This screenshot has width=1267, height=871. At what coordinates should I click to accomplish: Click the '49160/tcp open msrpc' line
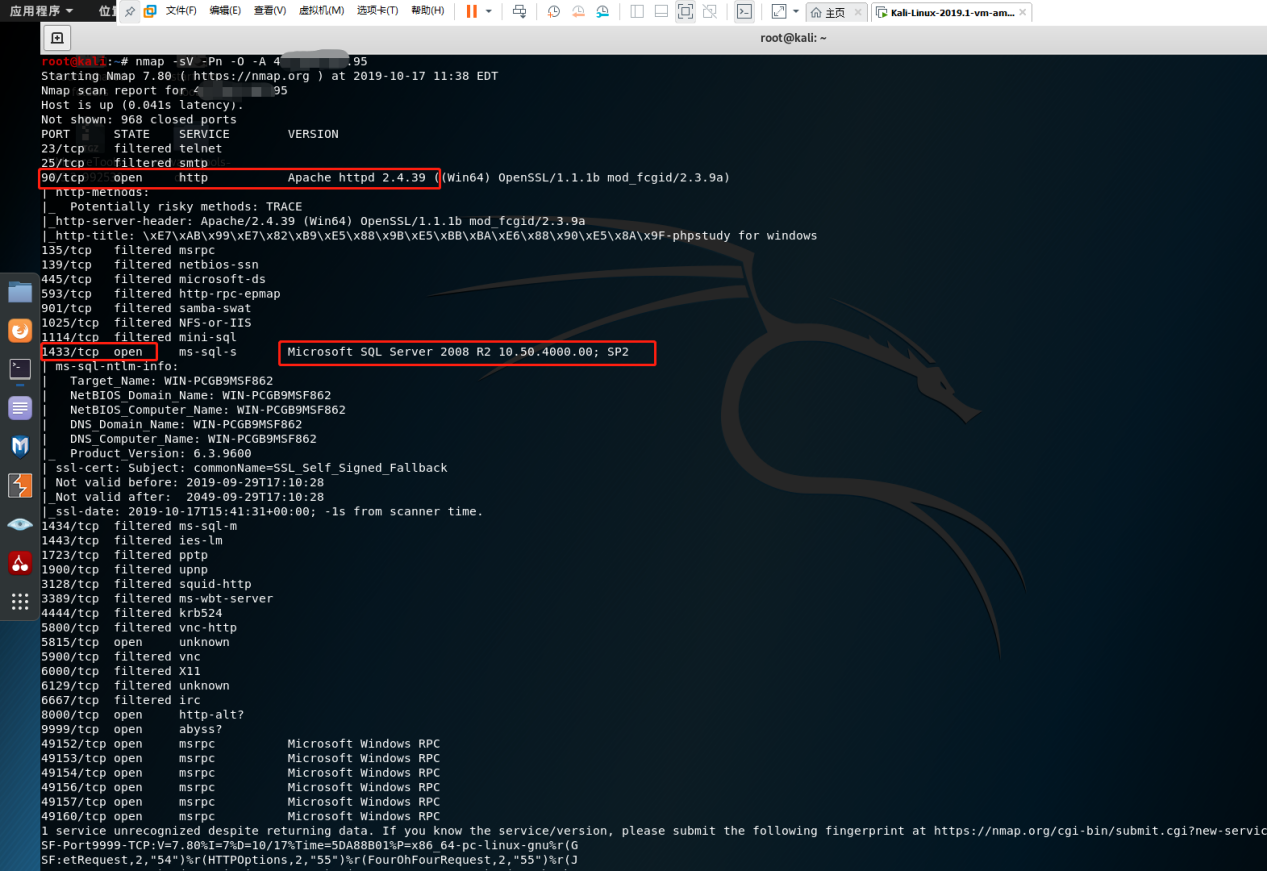click(x=240, y=816)
